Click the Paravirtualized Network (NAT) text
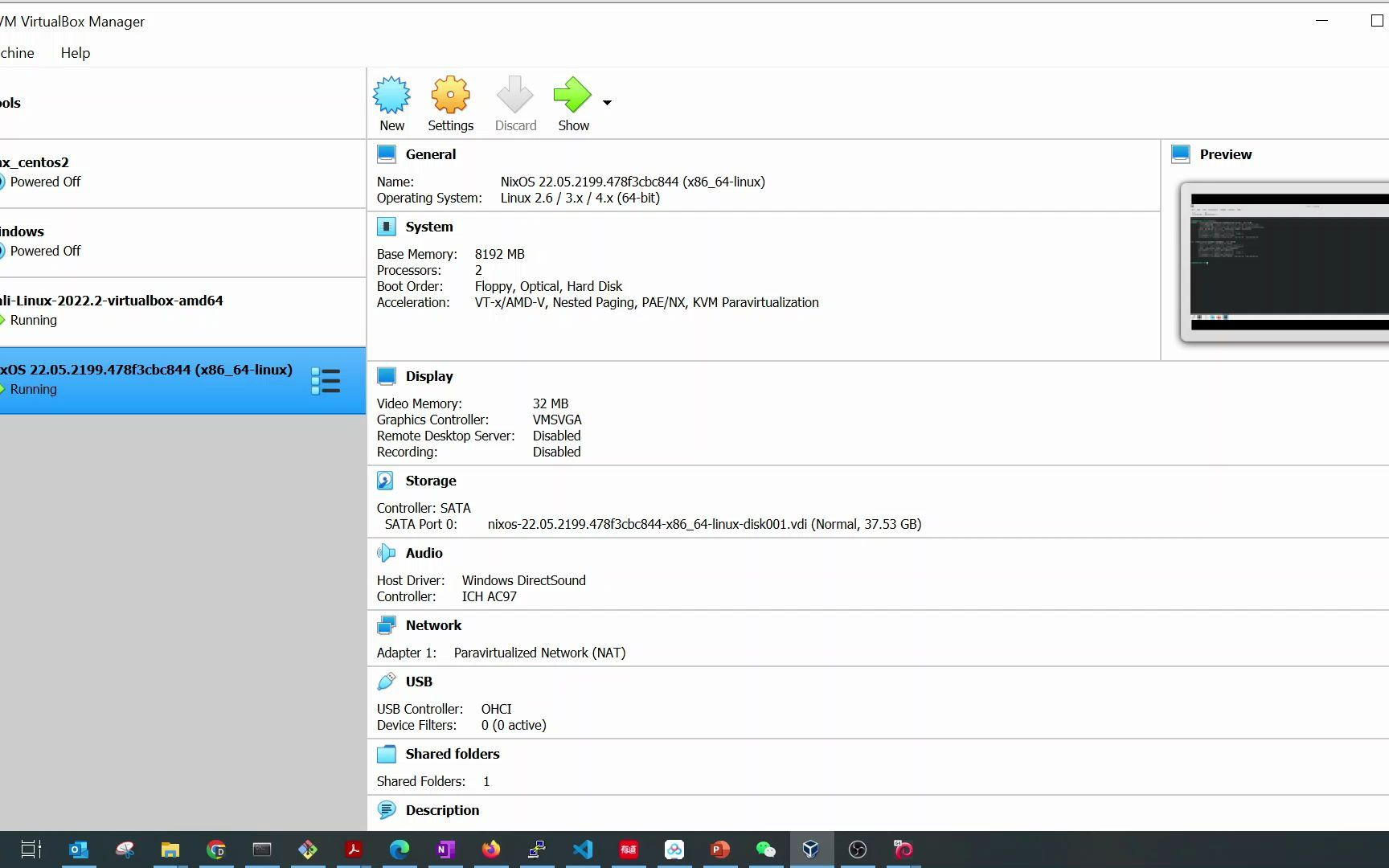Viewport: 1389px width, 868px height. click(x=539, y=653)
